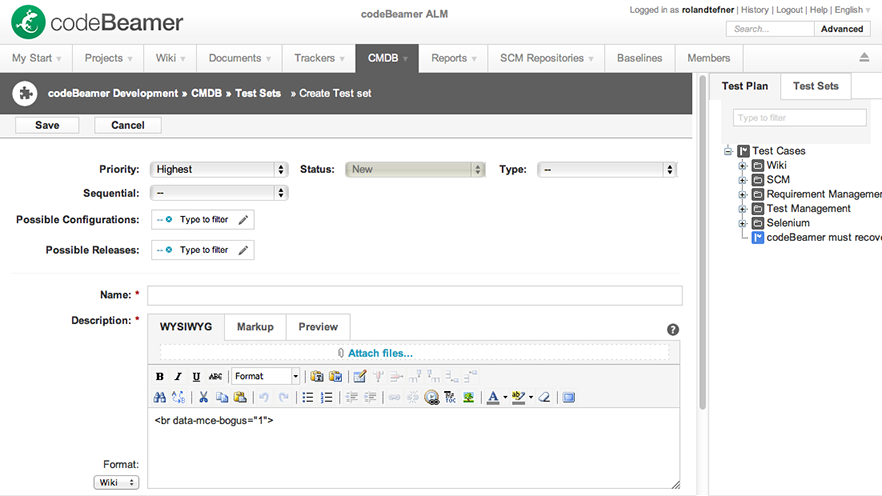
Task: Open text color picker arrow
Action: [x=505, y=398]
